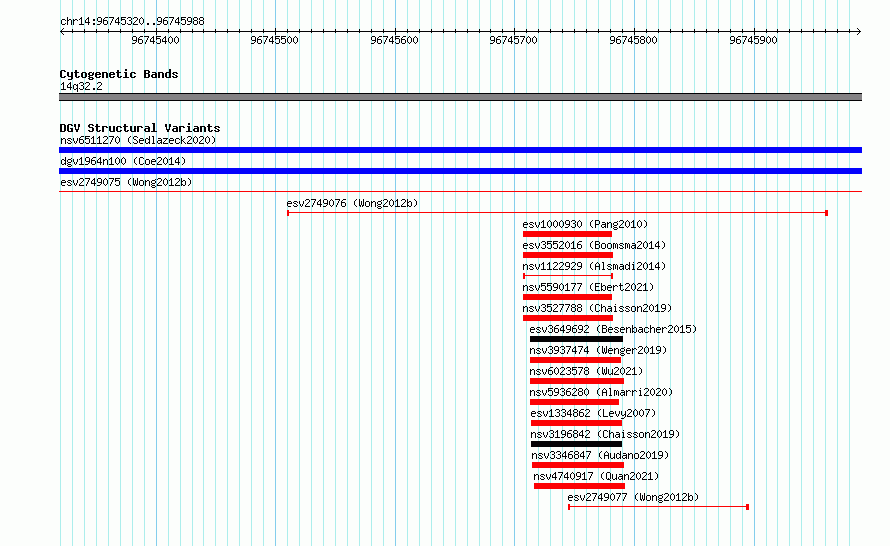Click the nsv1122929 (Alsmadi2014) label
The width and height of the screenshot is (890, 546).
tap(594, 266)
